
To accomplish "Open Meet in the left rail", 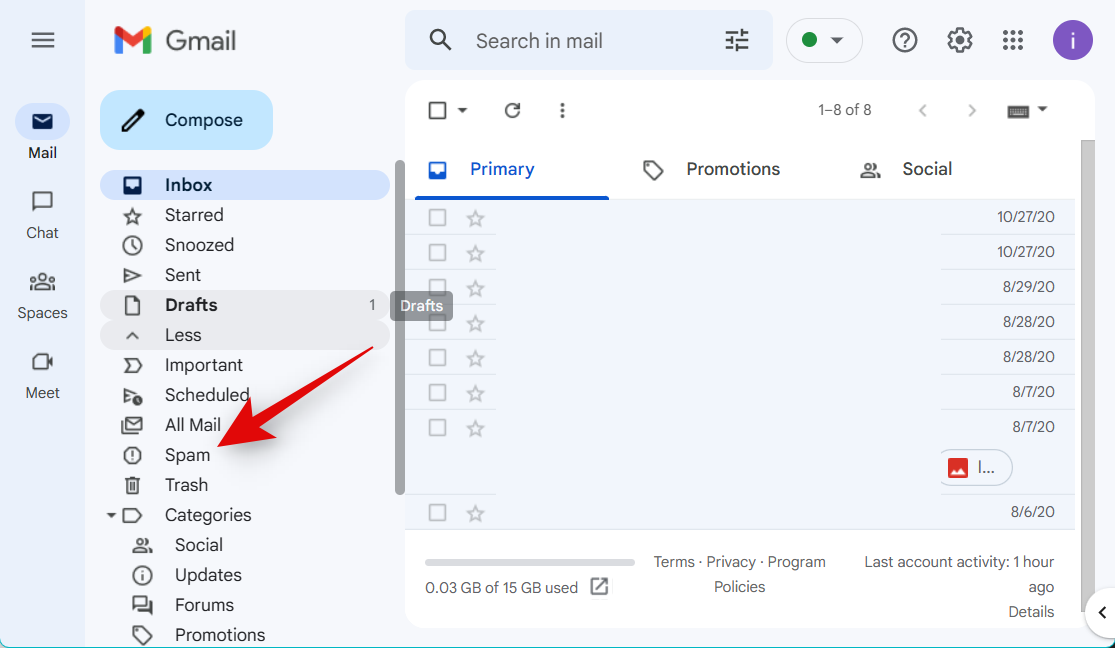I will pos(43,375).
